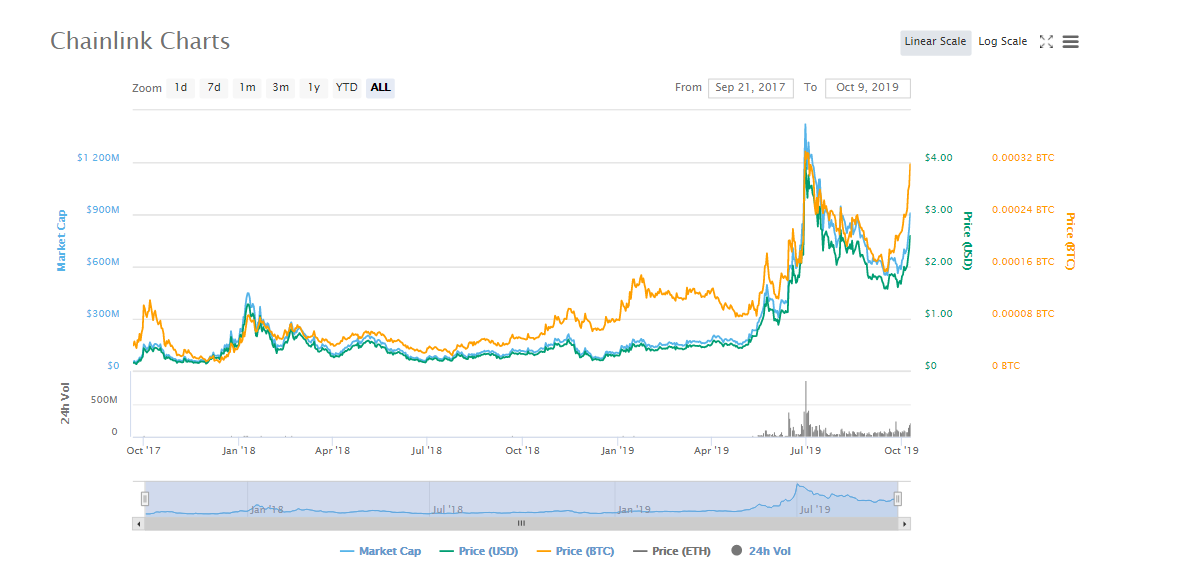Toggle fullscreen chart view icon
Screen dimensions: 1202x566
click(1046, 42)
